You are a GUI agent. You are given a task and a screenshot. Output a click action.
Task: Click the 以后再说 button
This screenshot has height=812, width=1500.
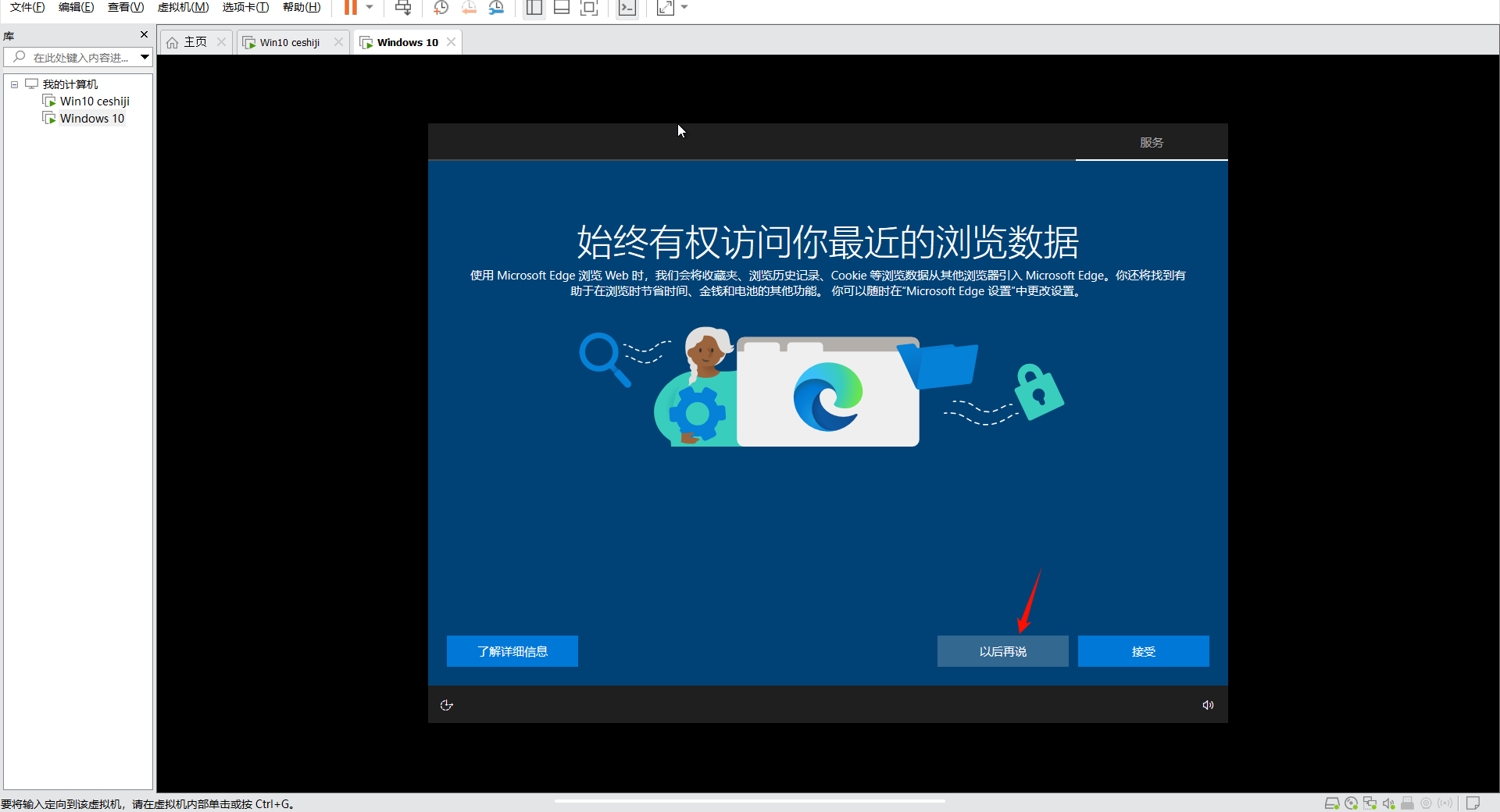coord(1002,651)
